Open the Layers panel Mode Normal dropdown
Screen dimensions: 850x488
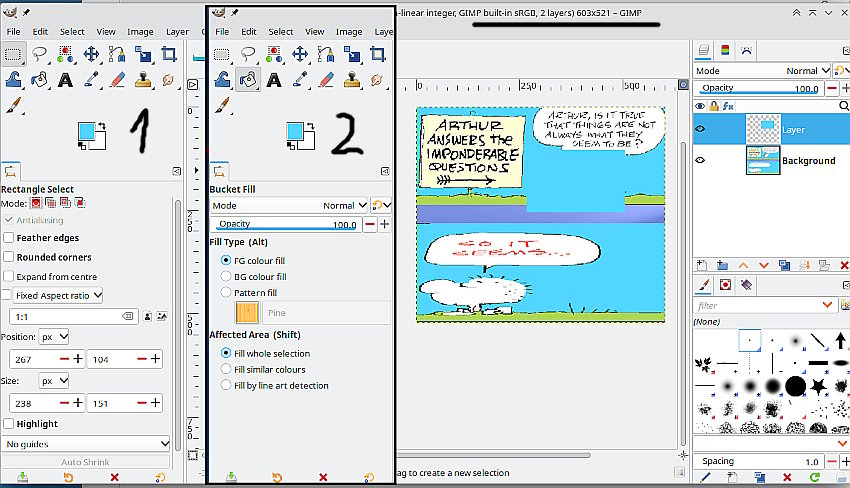762,70
